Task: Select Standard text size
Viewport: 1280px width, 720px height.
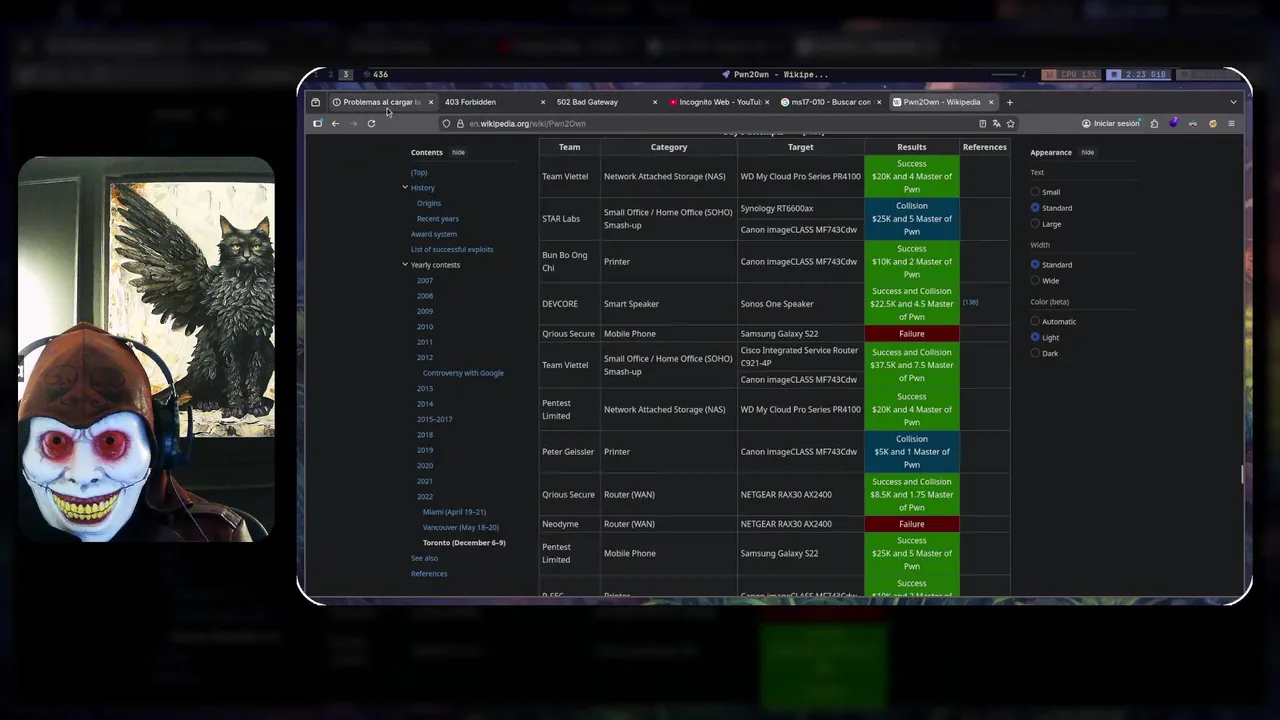Action: [1035, 208]
